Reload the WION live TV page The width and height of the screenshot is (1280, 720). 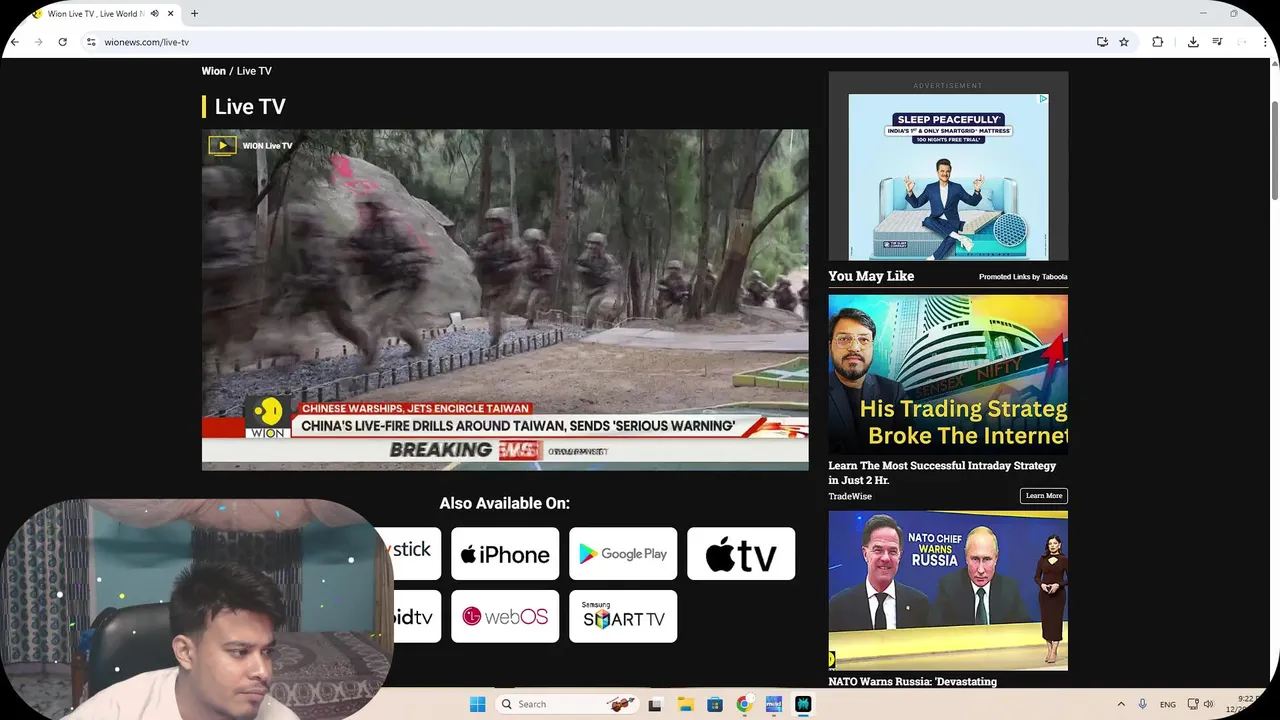point(62,42)
